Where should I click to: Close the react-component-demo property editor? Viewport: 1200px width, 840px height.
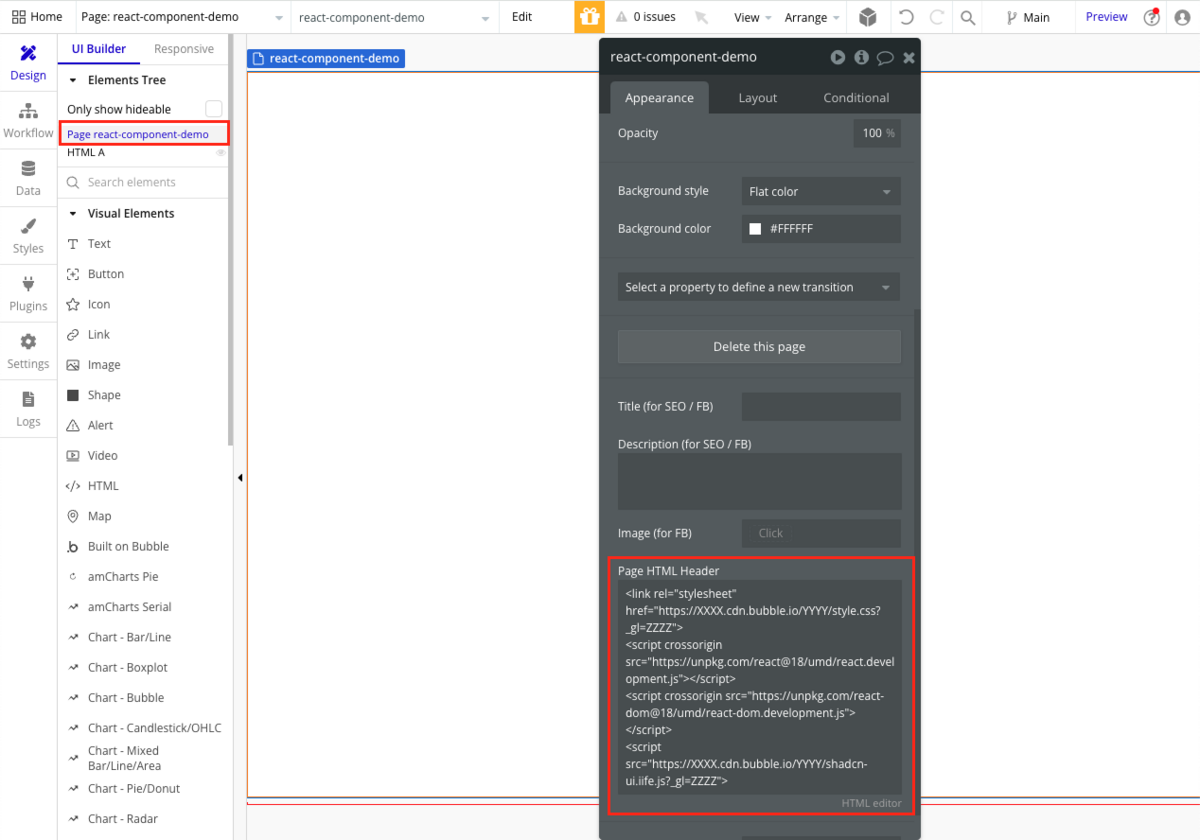[909, 58]
